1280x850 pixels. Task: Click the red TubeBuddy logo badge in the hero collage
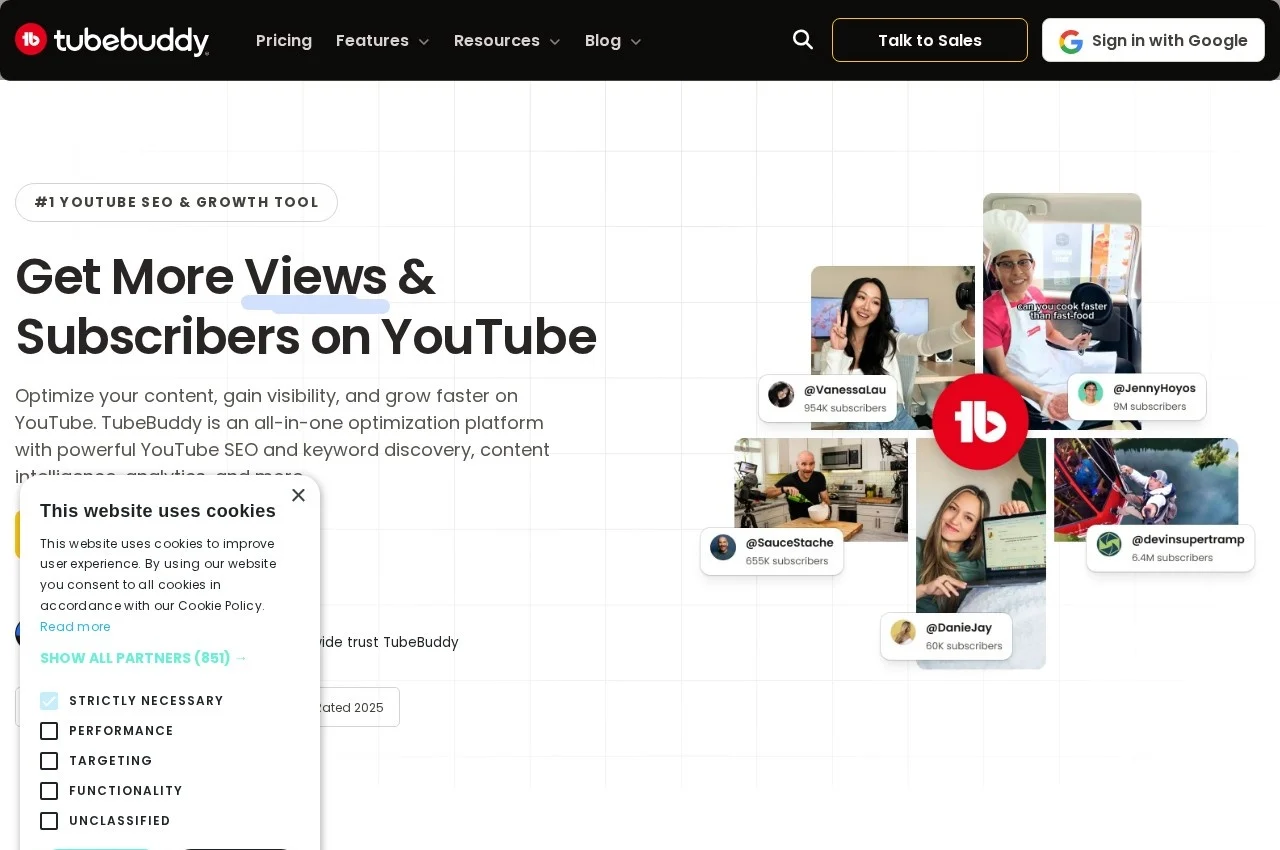[980, 422]
